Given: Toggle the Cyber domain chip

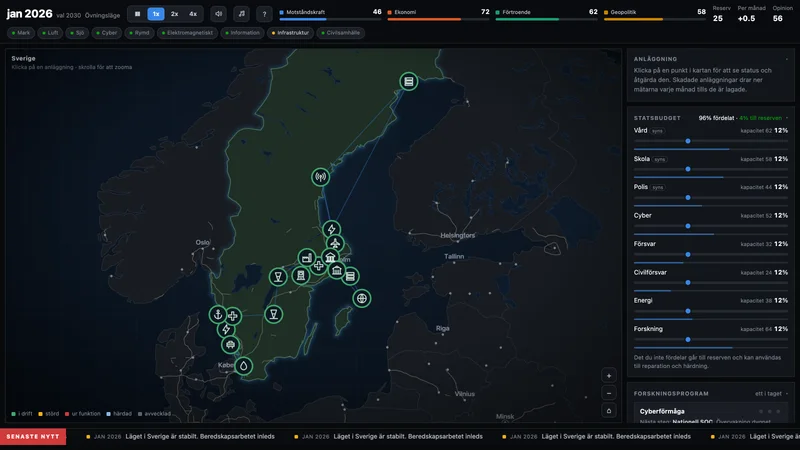Looking at the screenshot, I should pyautogui.click(x=107, y=33).
